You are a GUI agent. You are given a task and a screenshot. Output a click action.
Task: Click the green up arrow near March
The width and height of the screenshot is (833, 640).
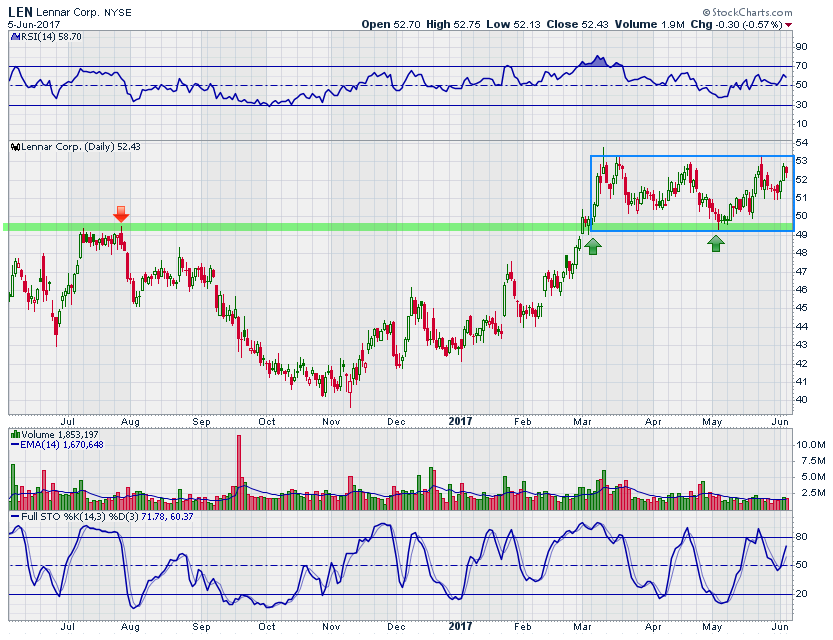pyautogui.click(x=592, y=245)
